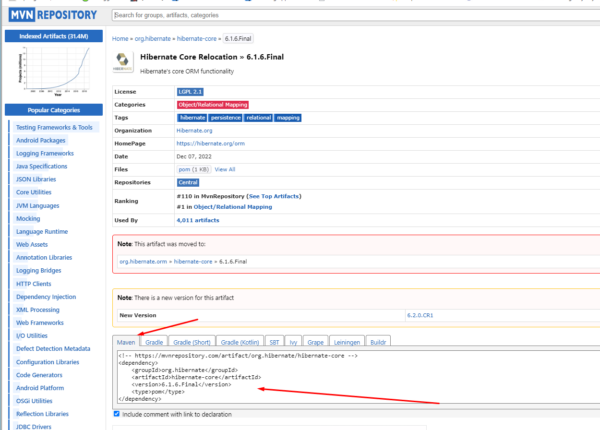Open Language Runtime category
The height and width of the screenshot is (430, 600).
[42, 232]
